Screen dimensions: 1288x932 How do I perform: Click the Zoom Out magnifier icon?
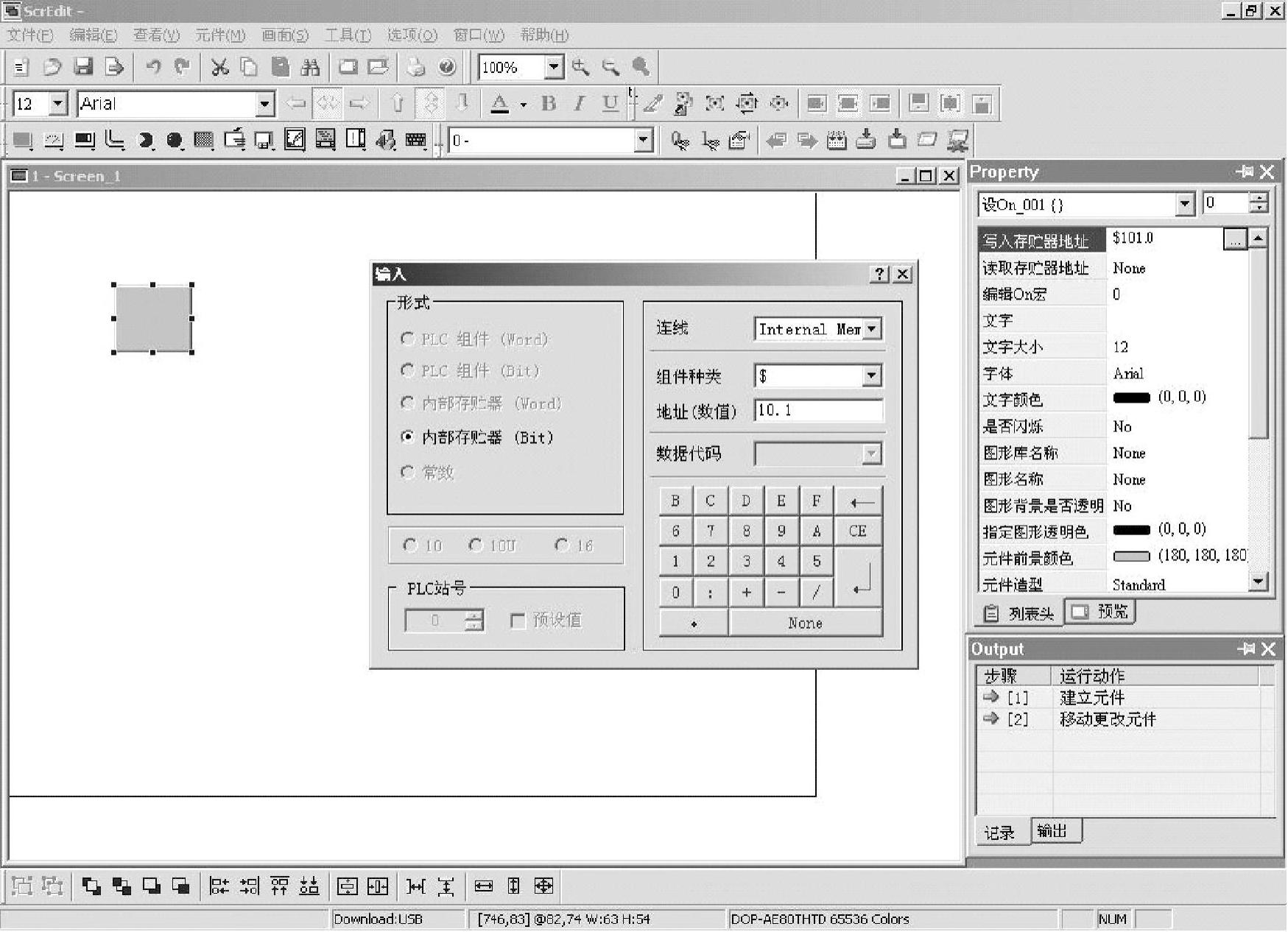pos(610,67)
